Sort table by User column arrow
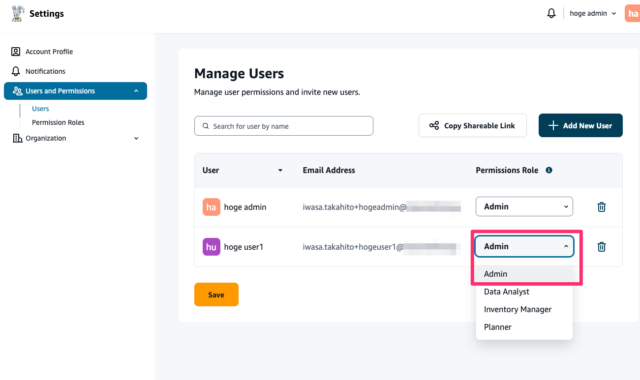The image size is (640, 380). [280, 170]
